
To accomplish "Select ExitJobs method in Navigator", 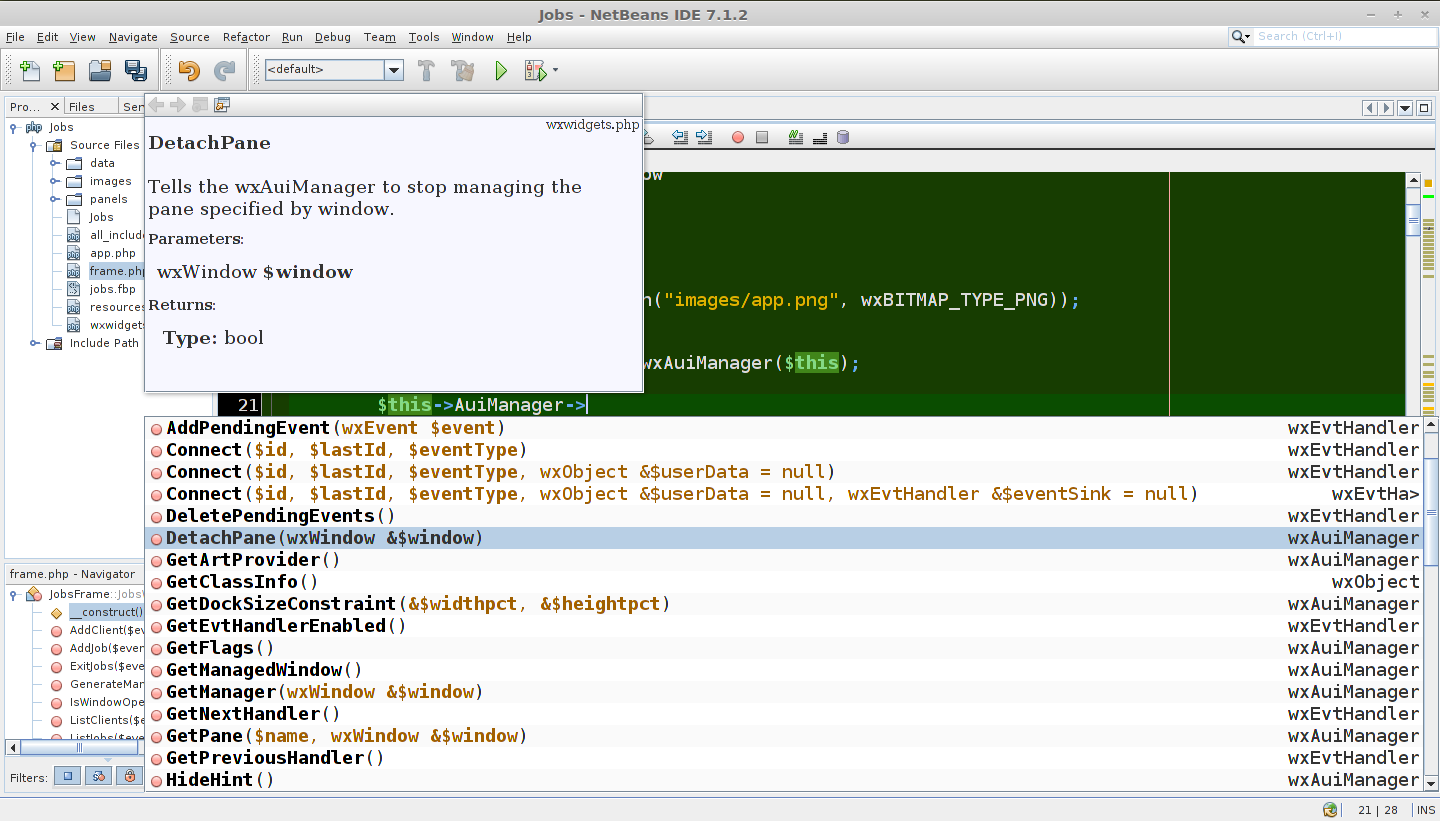I will tap(106, 666).
